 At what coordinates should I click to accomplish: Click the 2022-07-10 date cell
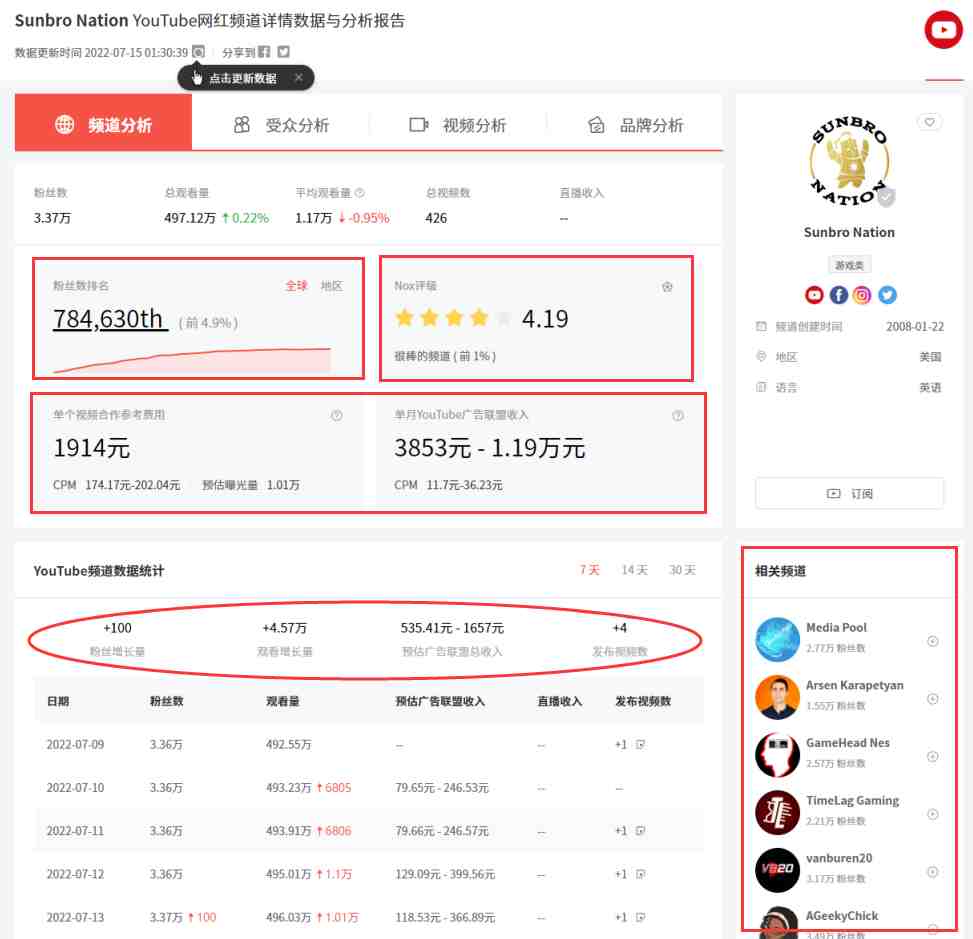(x=75, y=788)
